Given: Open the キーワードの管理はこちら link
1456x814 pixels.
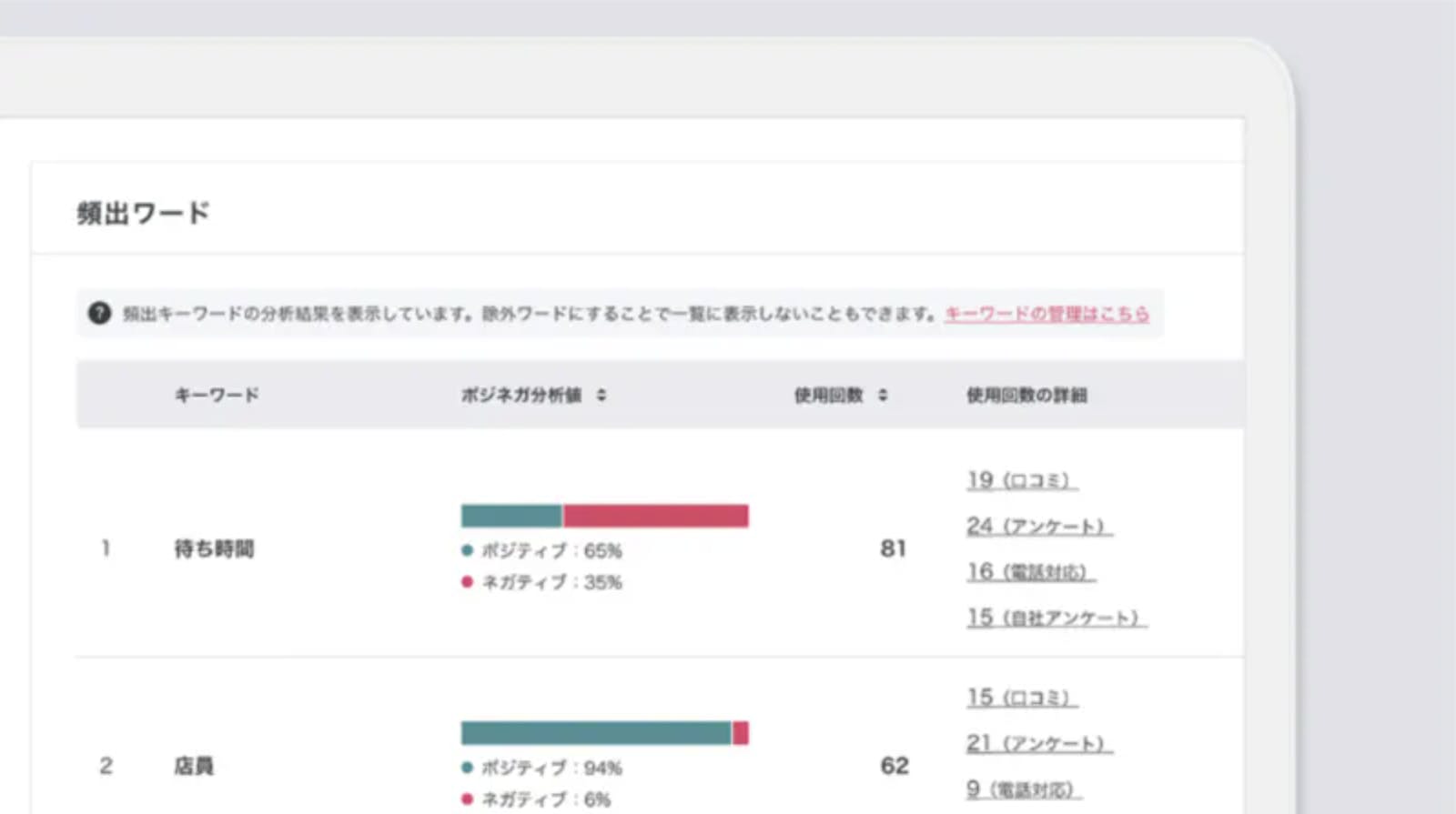Looking at the screenshot, I should (x=1046, y=314).
